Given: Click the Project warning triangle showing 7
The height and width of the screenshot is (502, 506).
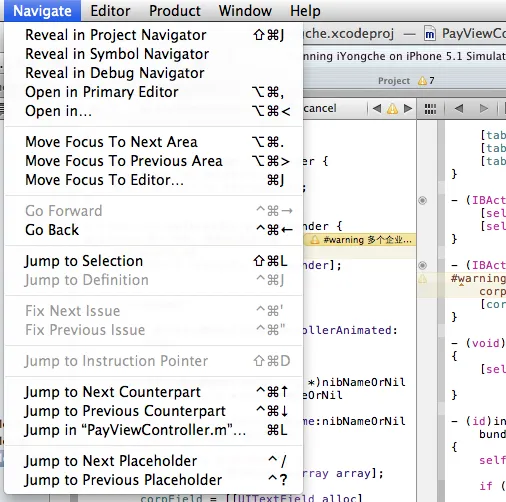Looking at the screenshot, I should point(422,81).
